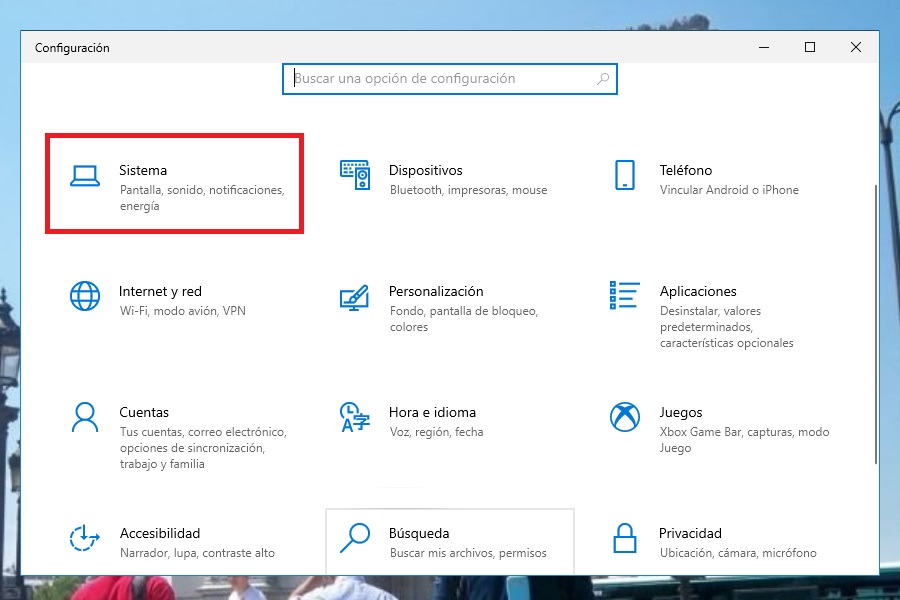
Task: Minimize the Configuración window
Action: [763, 47]
